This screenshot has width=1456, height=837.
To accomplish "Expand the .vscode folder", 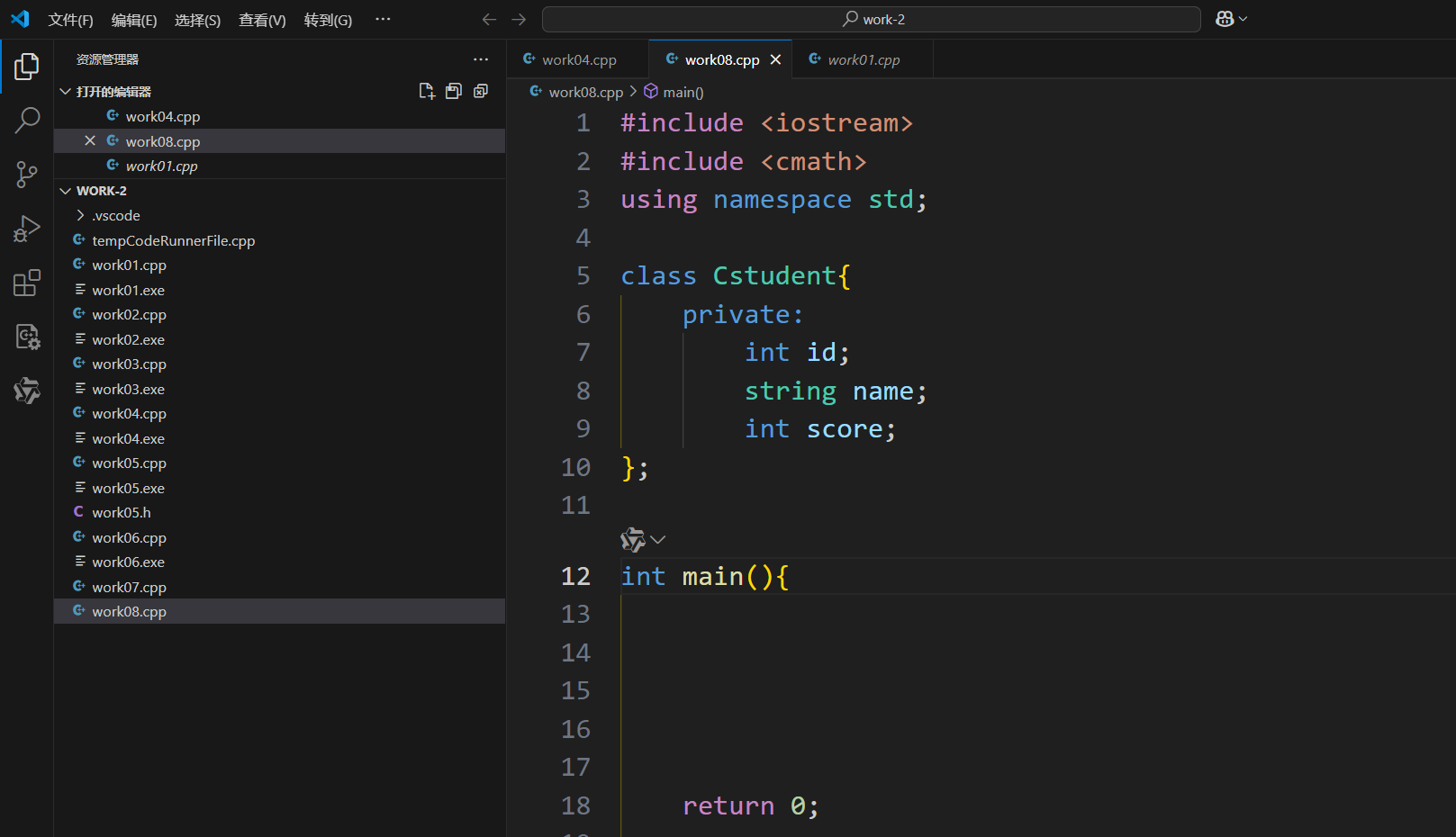I will [79, 215].
